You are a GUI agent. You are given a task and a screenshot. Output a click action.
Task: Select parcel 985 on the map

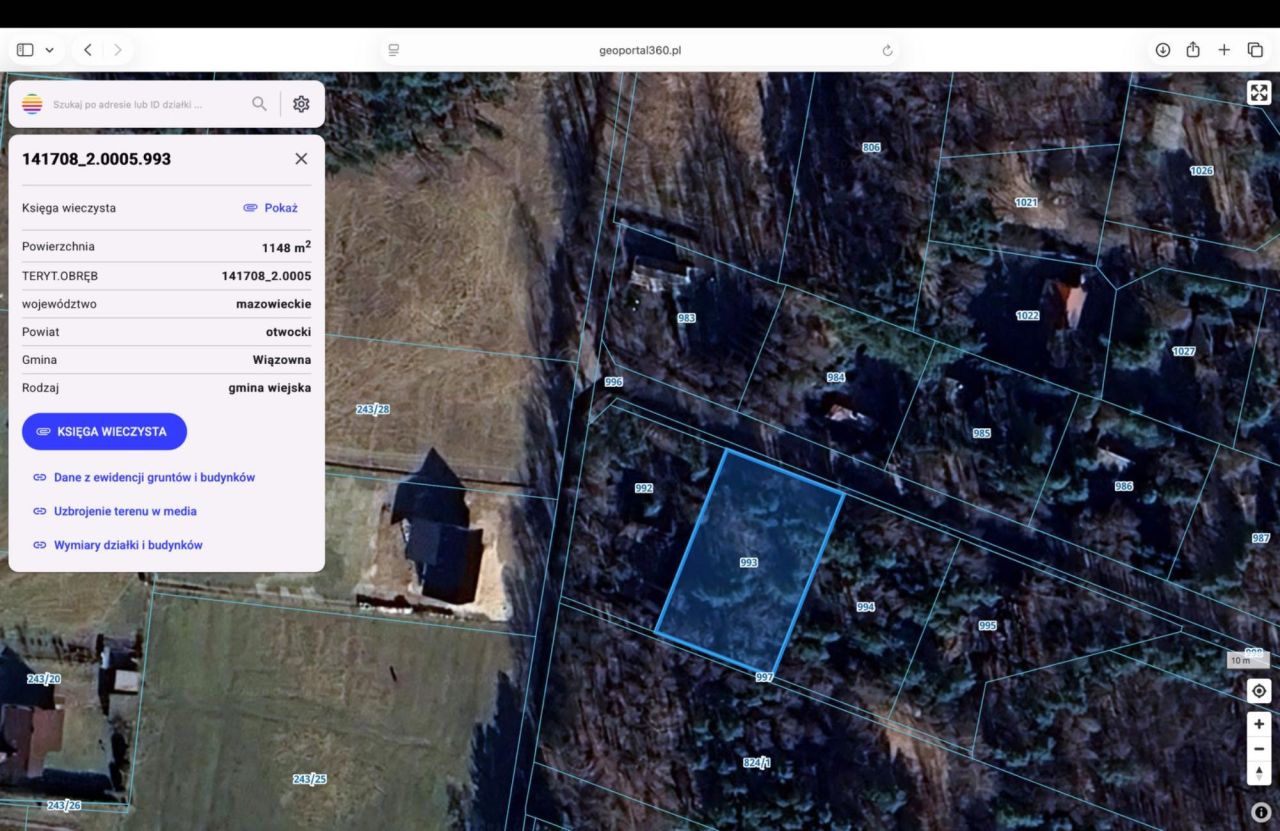click(982, 434)
